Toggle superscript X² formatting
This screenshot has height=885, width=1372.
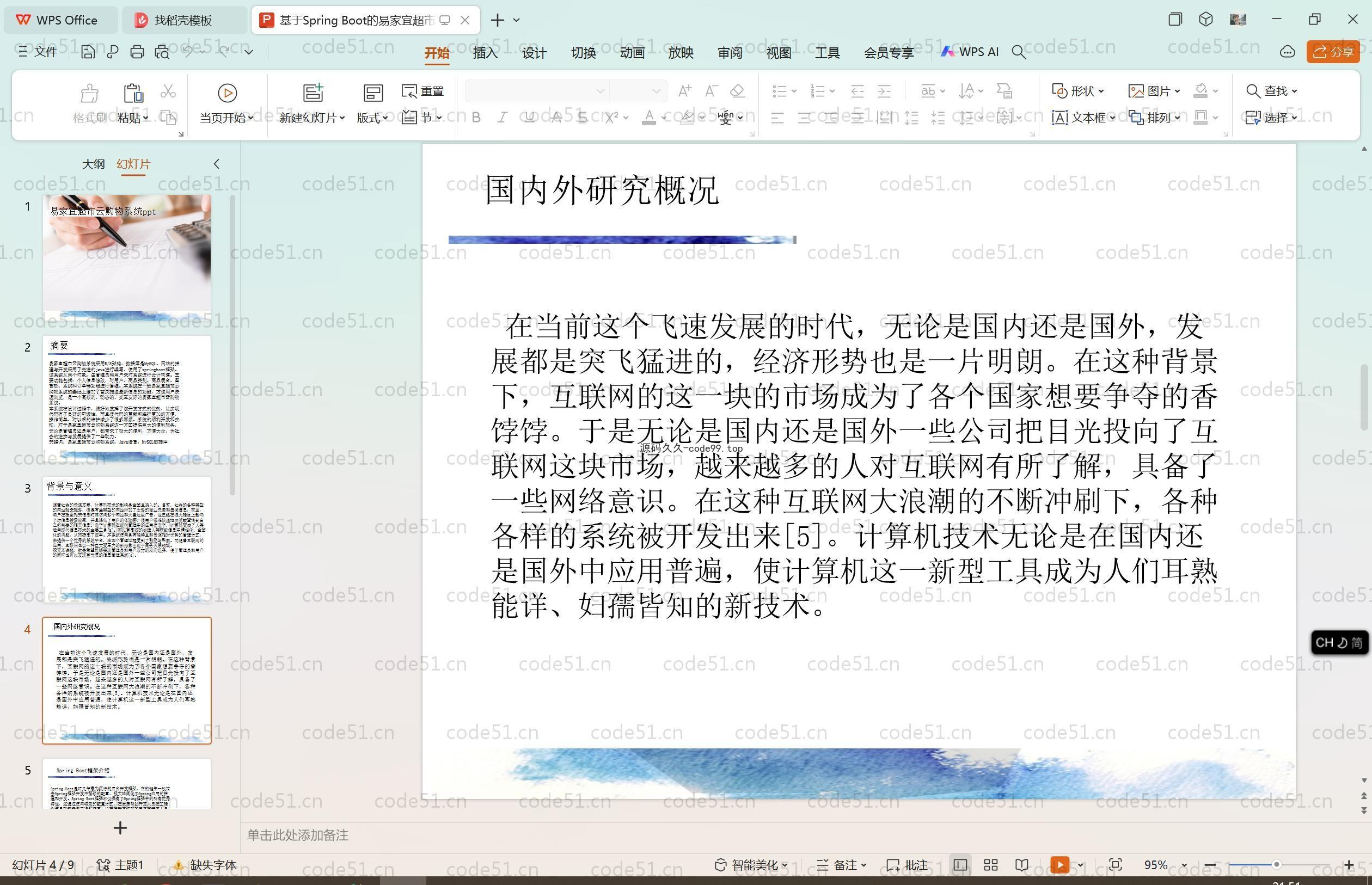coord(611,118)
